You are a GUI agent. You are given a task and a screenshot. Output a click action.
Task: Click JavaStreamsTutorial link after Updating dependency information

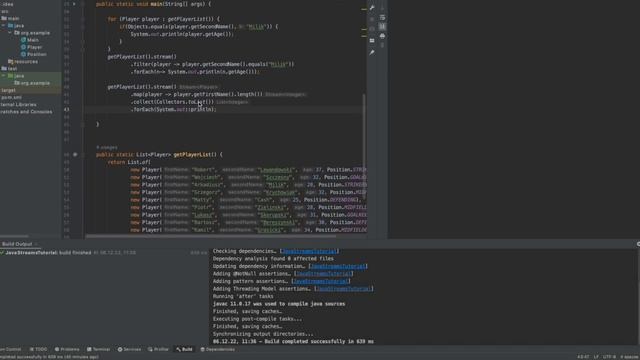[x=338, y=267]
